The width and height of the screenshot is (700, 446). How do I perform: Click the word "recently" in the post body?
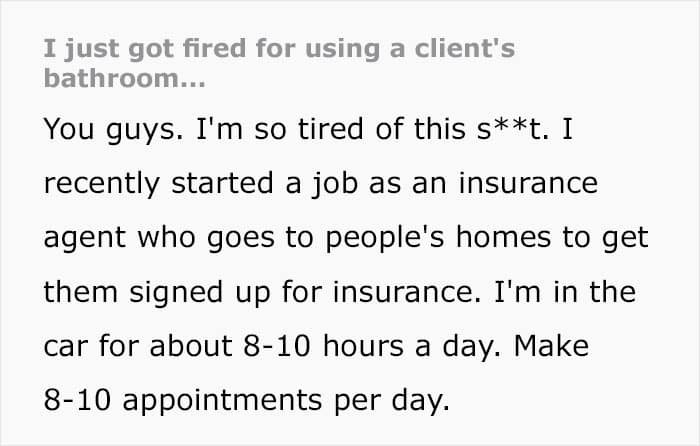click(102, 184)
